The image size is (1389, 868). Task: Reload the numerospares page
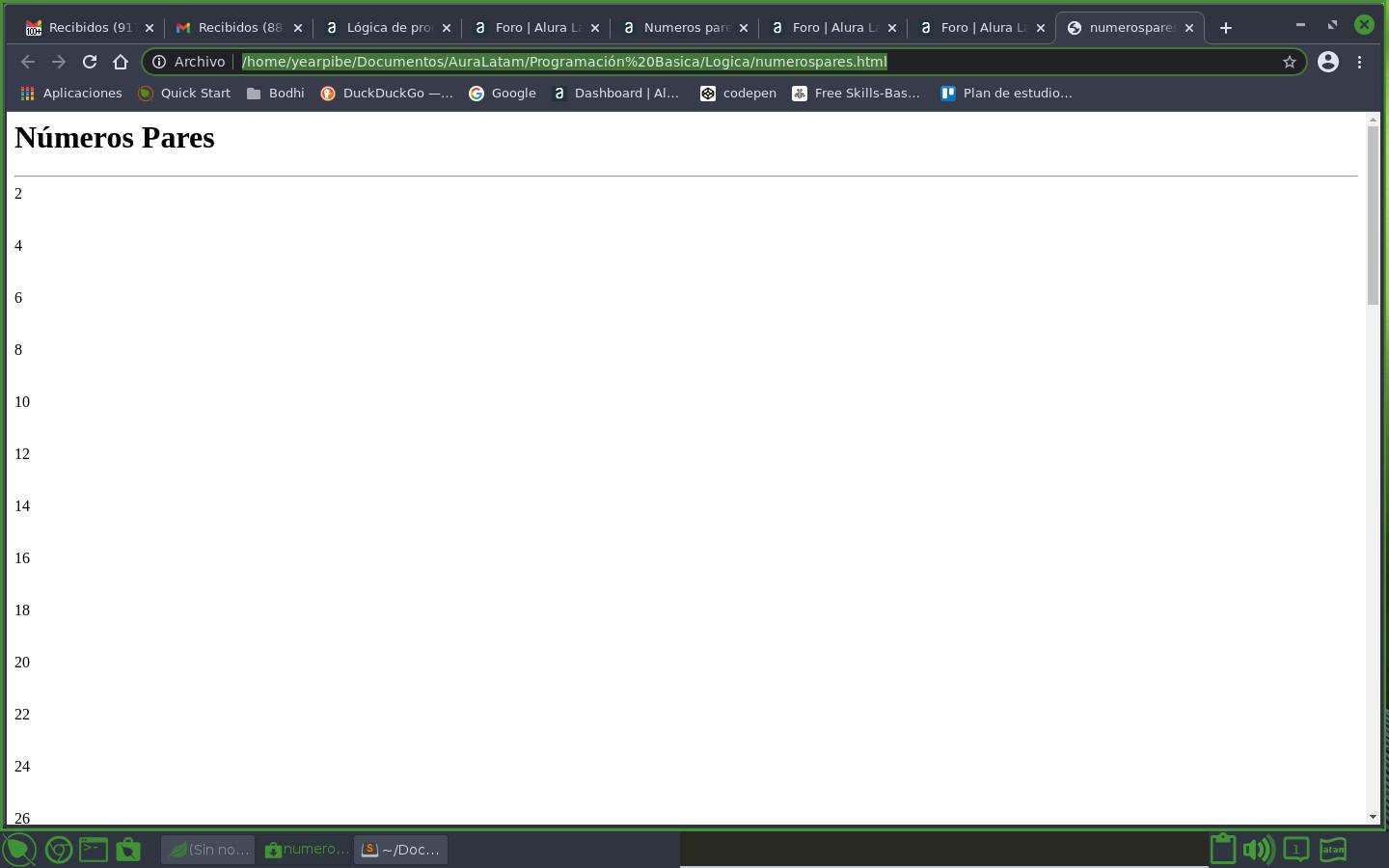[x=90, y=62]
